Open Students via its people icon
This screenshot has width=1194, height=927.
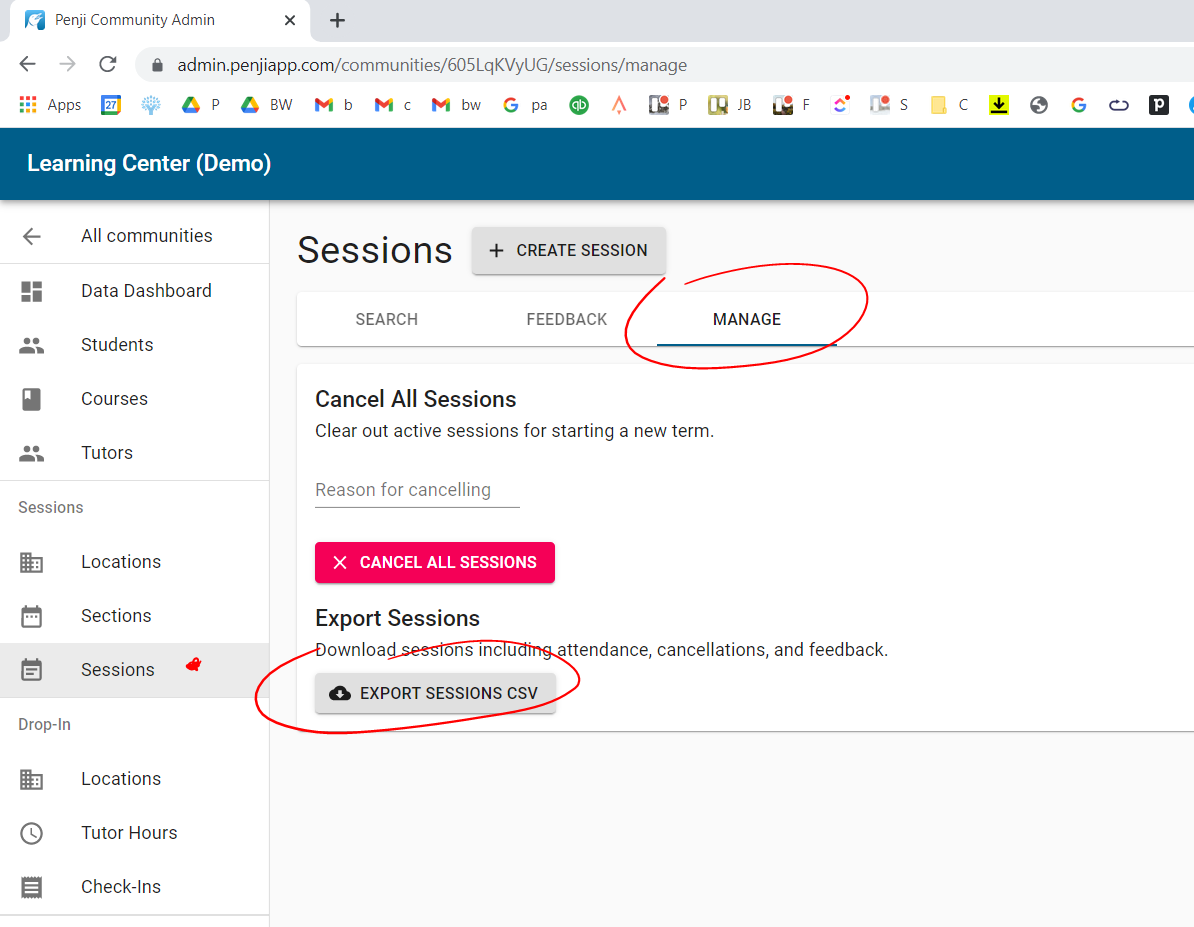pos(32,345)
